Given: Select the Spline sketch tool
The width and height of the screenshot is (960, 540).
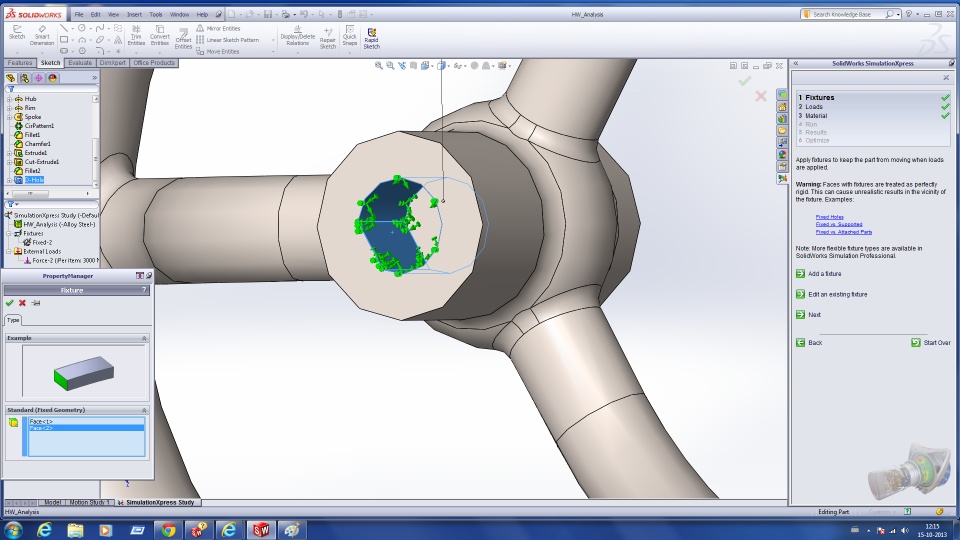Looking at the screenshot, I should [x=100, y=28].
